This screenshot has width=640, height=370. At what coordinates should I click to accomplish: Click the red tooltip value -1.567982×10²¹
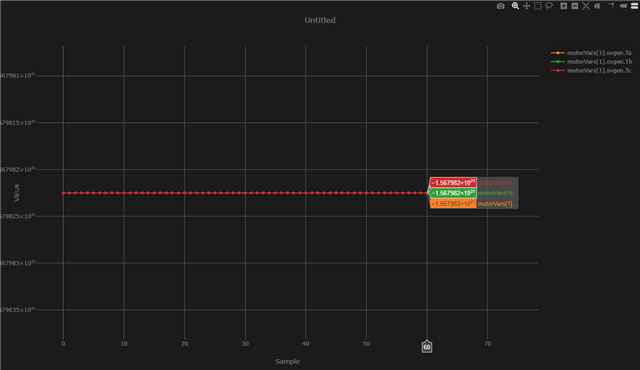coord(453,183)
